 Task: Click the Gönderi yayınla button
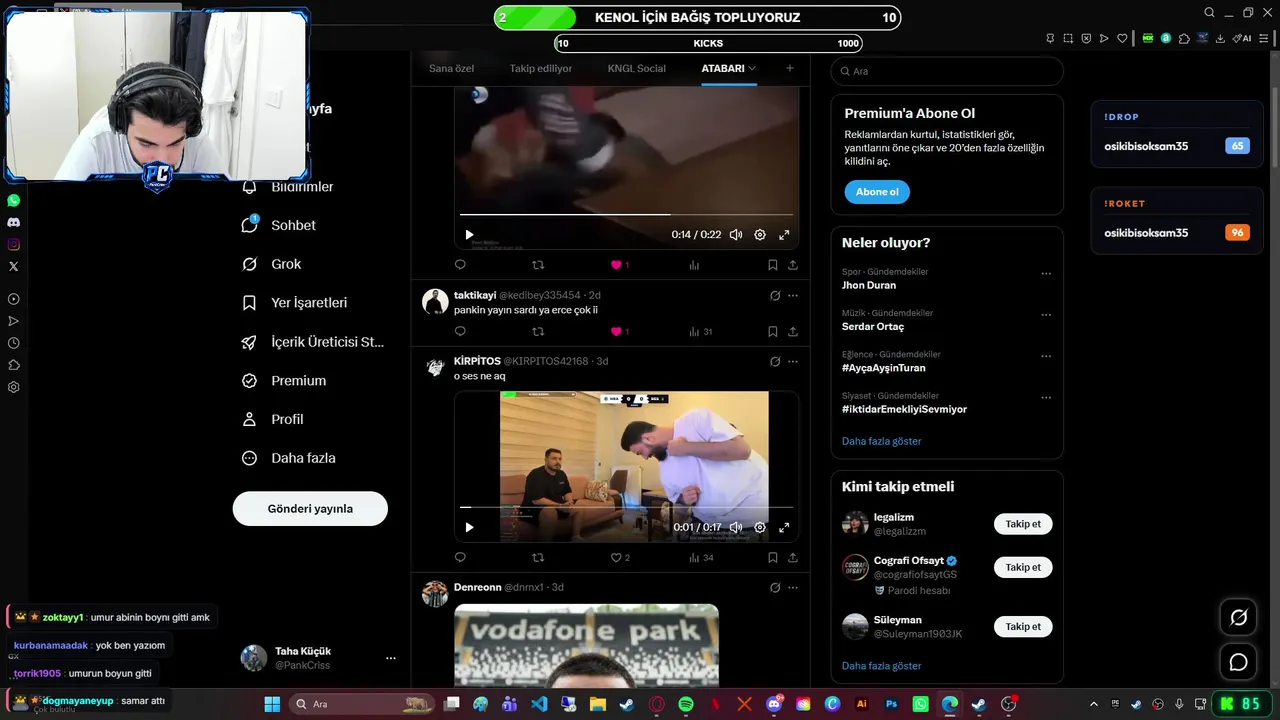tap(310, 508)
